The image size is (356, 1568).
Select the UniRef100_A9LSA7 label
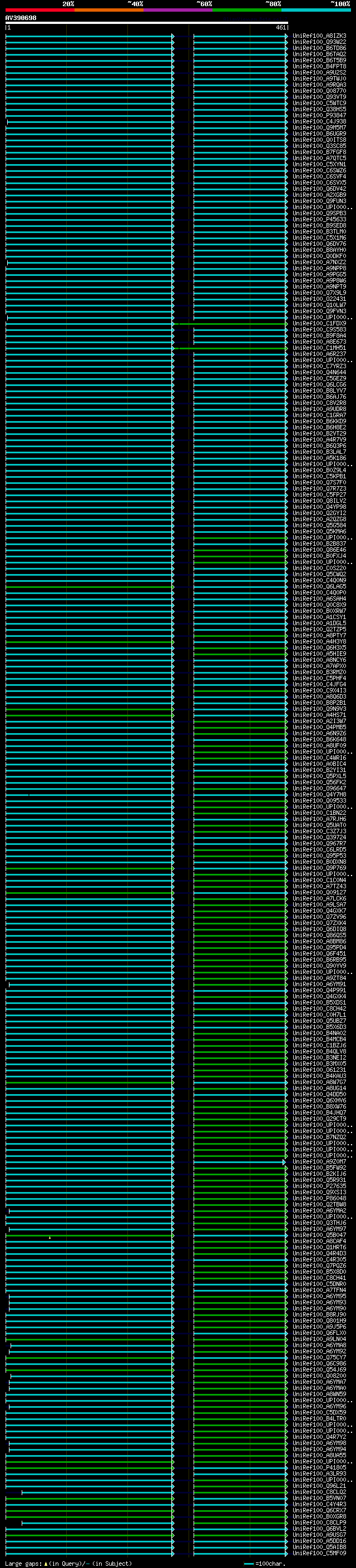coord(319,904)
